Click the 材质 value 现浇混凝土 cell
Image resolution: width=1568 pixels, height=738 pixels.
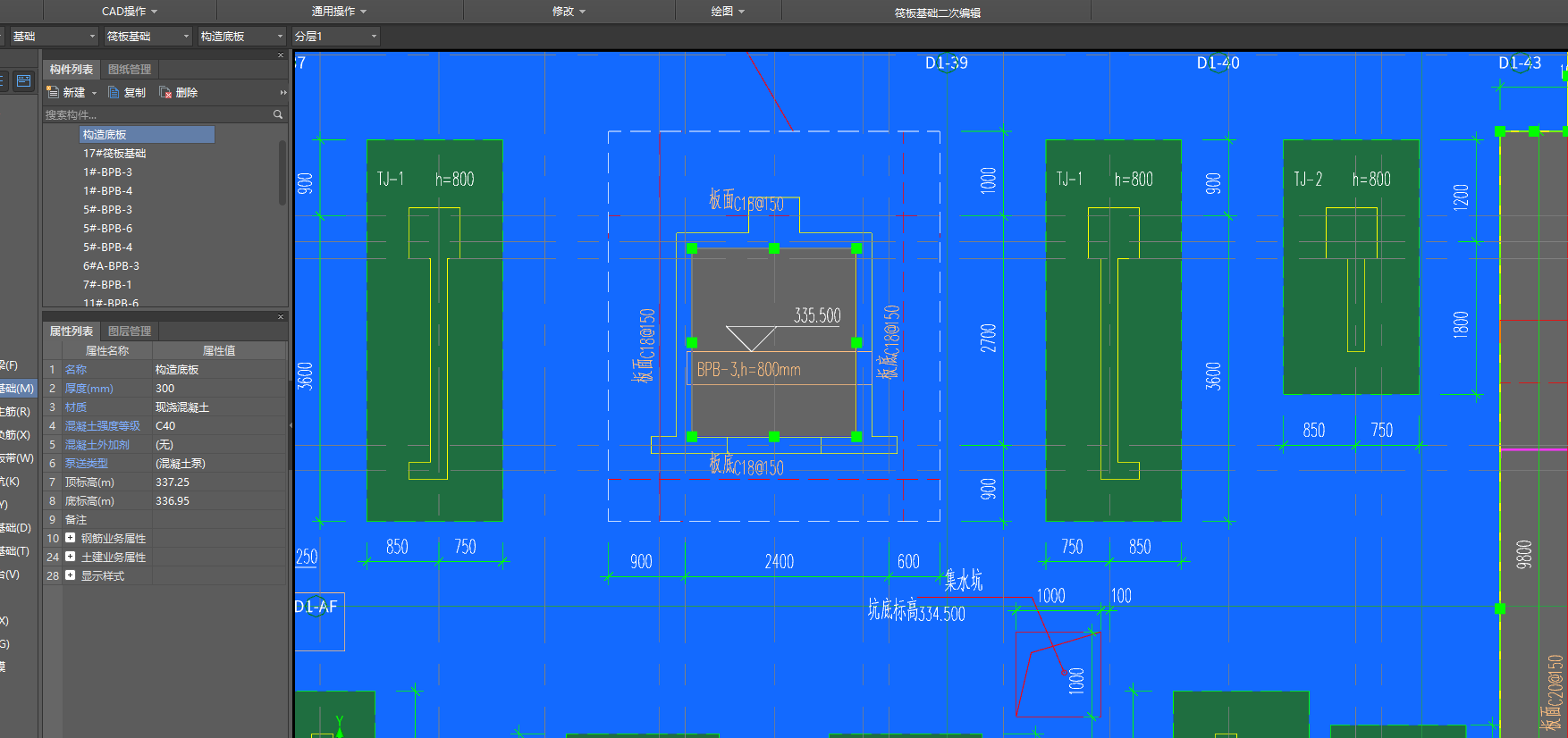click(219, 407)
